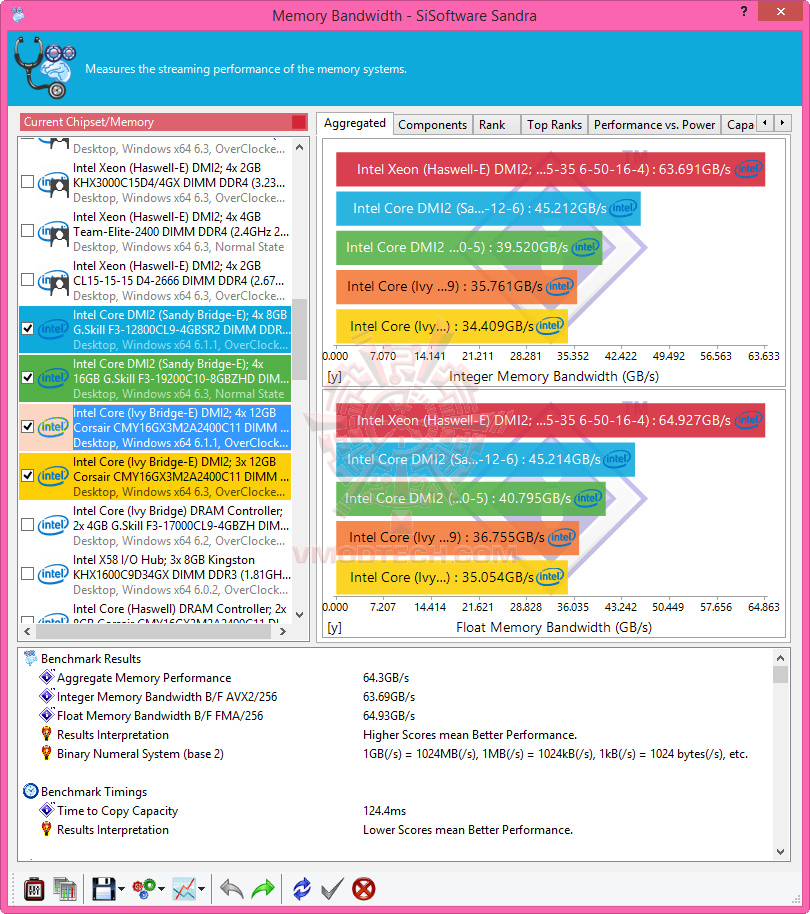The width and height of the screenshot is (810, 914).
Task: Open the save icon dropdown arrow
Action: (121, 889)
